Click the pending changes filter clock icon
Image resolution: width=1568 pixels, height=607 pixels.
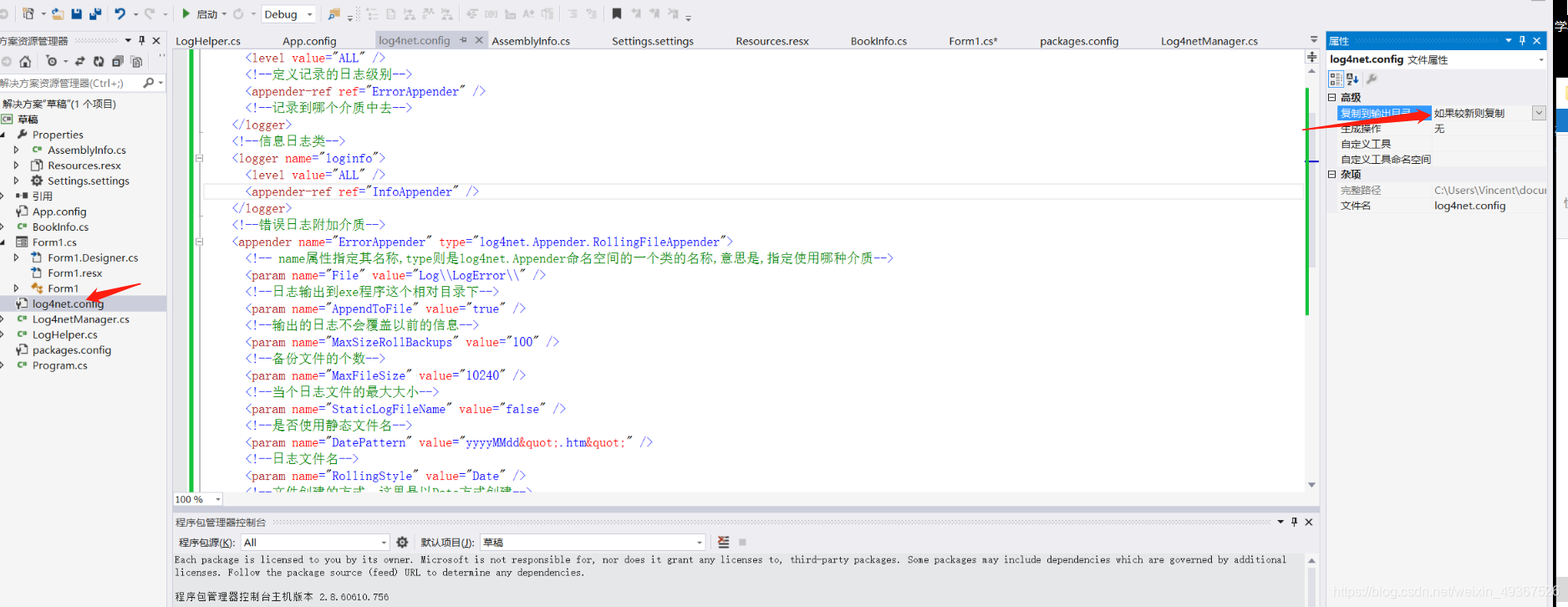pyautogui.click(x=51, y=61)
